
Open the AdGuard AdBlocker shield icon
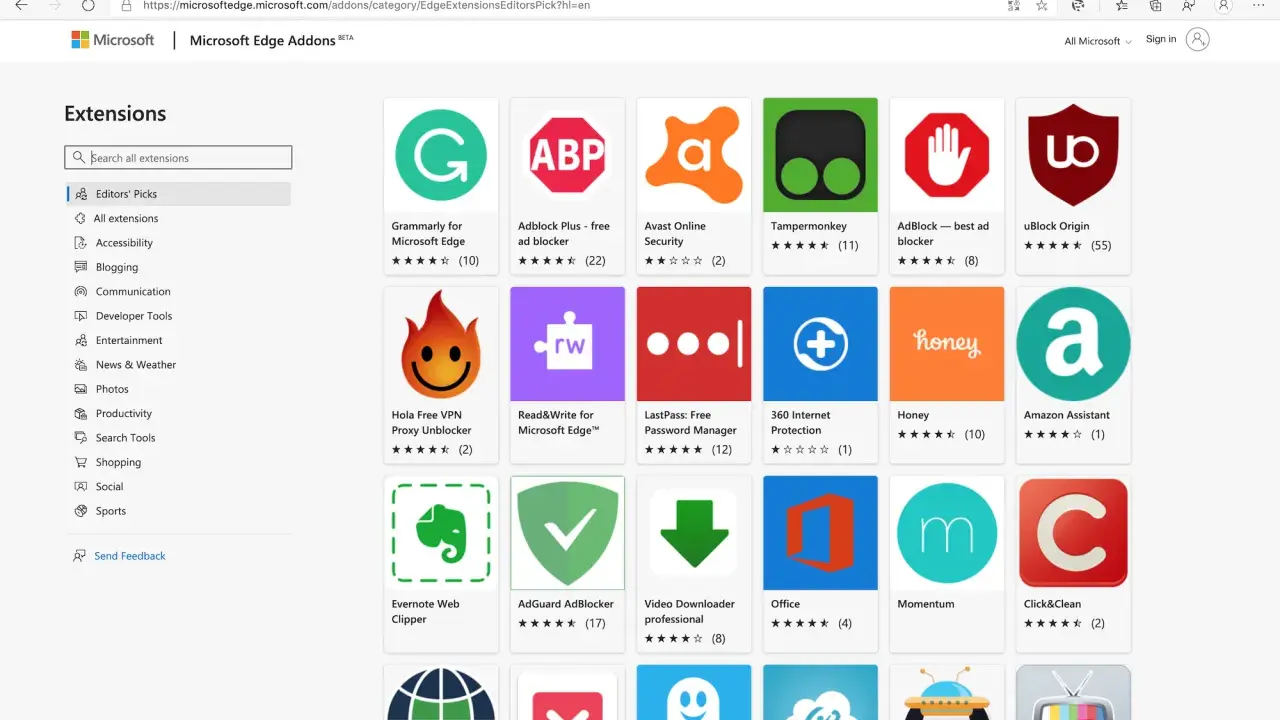click(567, 533)
